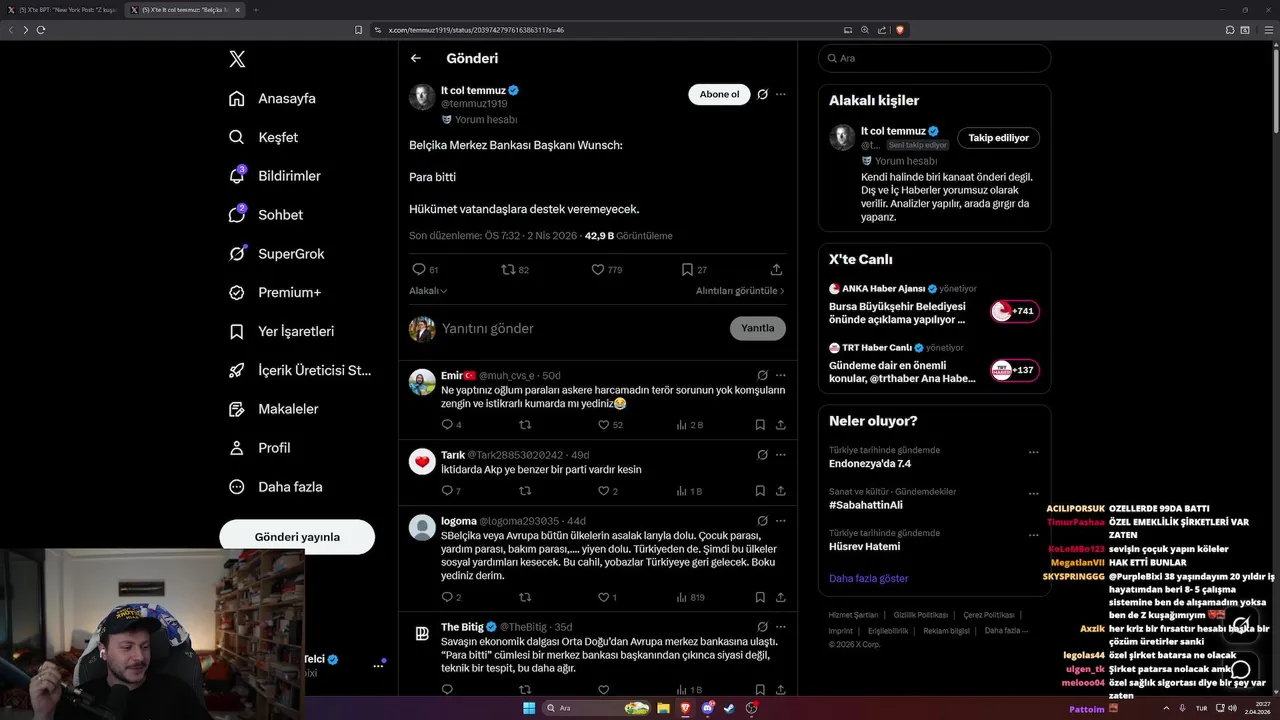Open Anasayfa from sidebar
Screen dimensions: 1280x720
(x=272, y=98)
